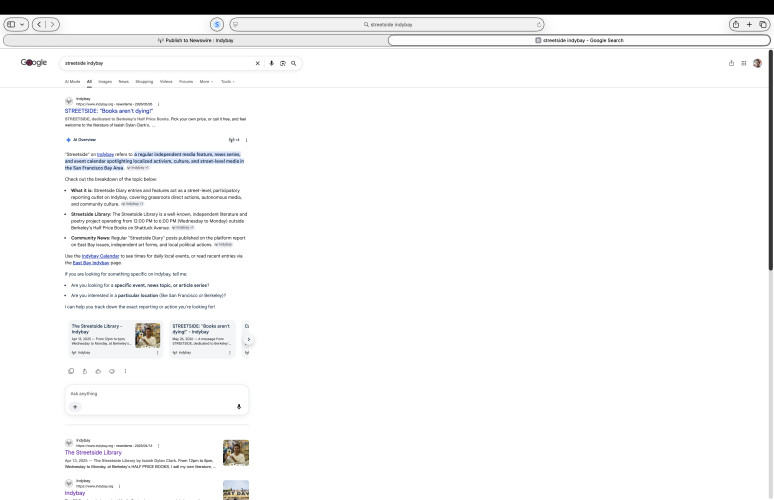Select the All results tab
This screenshot has height=500, width=774.
[89, 81]
